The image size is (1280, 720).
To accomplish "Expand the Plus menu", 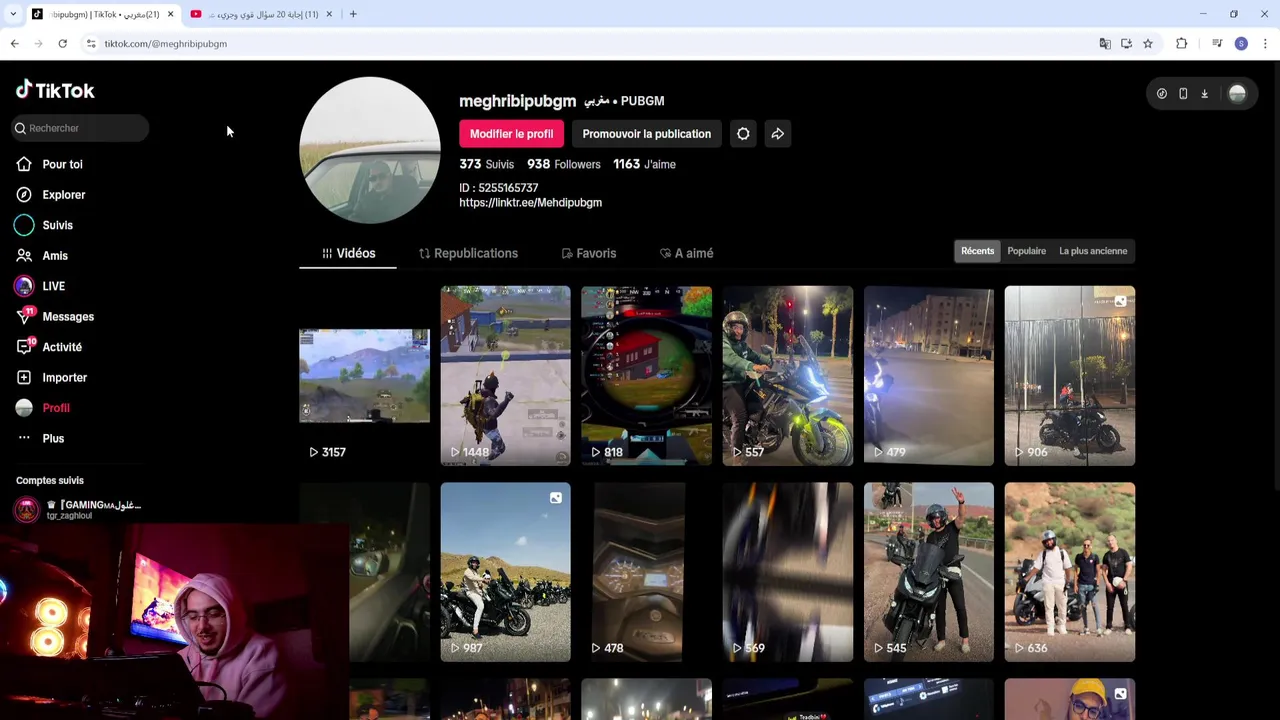I will (53, 439).
